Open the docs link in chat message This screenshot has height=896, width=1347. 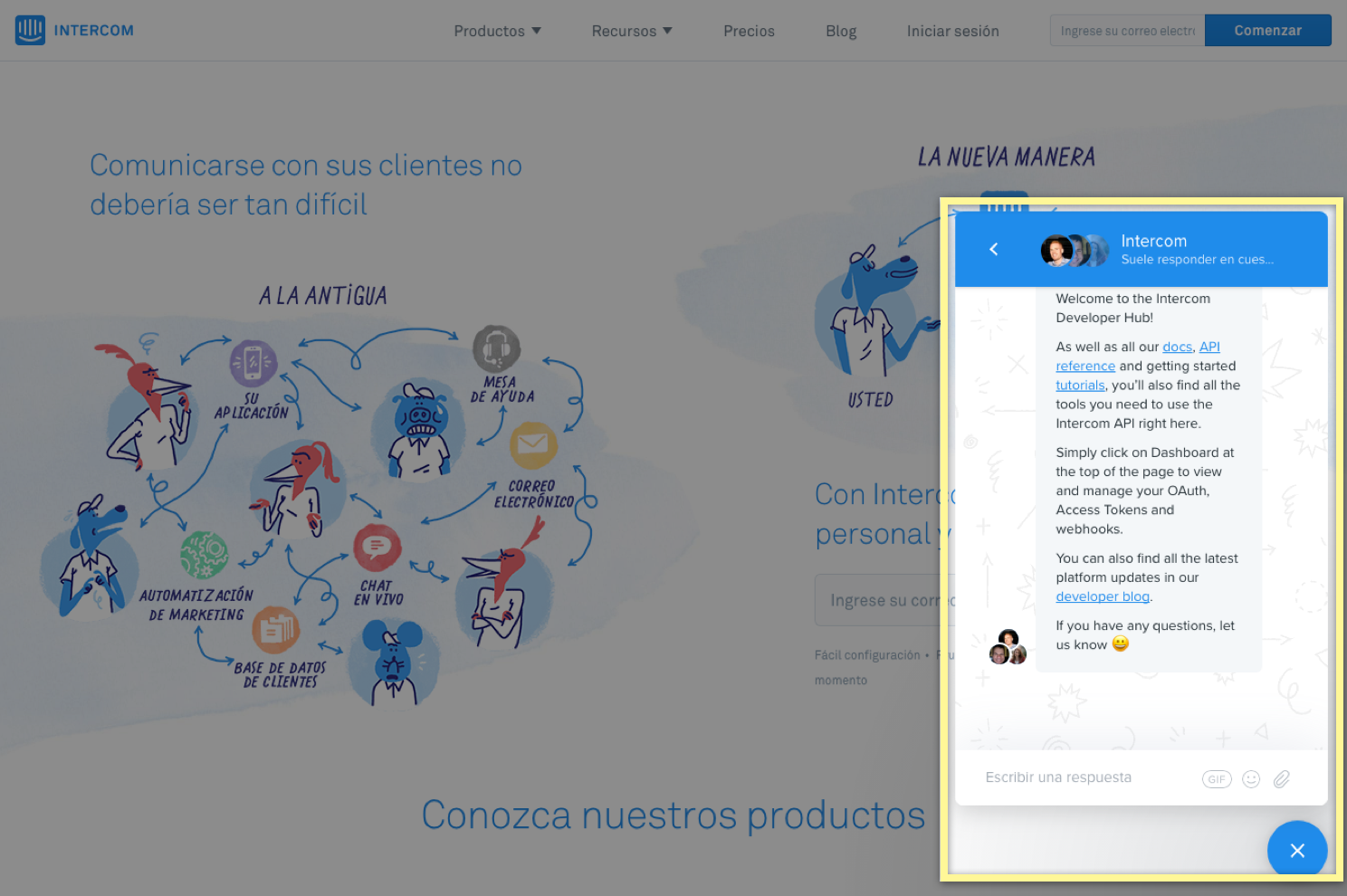(1177, 347)
